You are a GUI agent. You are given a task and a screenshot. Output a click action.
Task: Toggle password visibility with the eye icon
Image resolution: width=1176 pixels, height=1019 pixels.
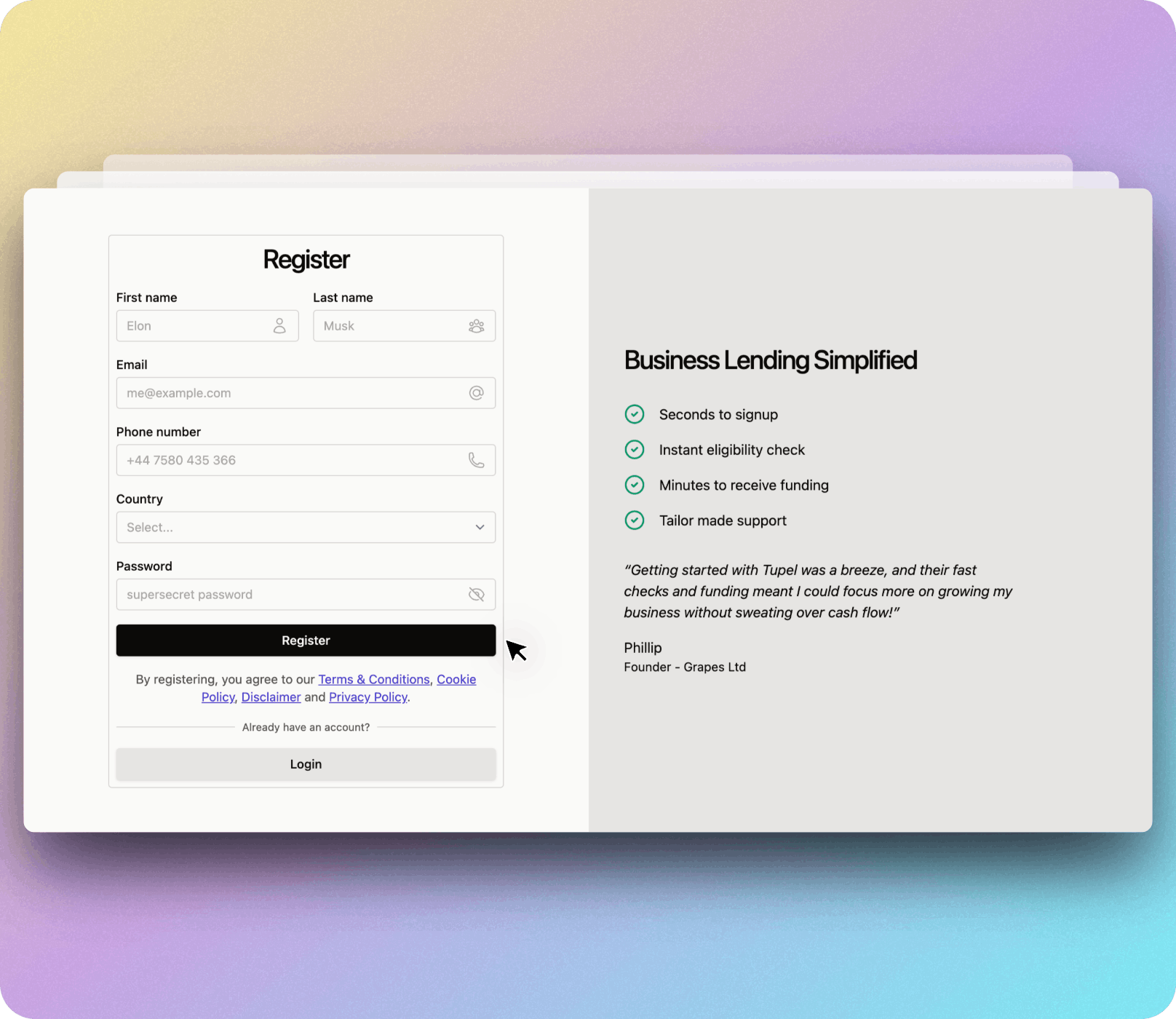tap(476, 595)
